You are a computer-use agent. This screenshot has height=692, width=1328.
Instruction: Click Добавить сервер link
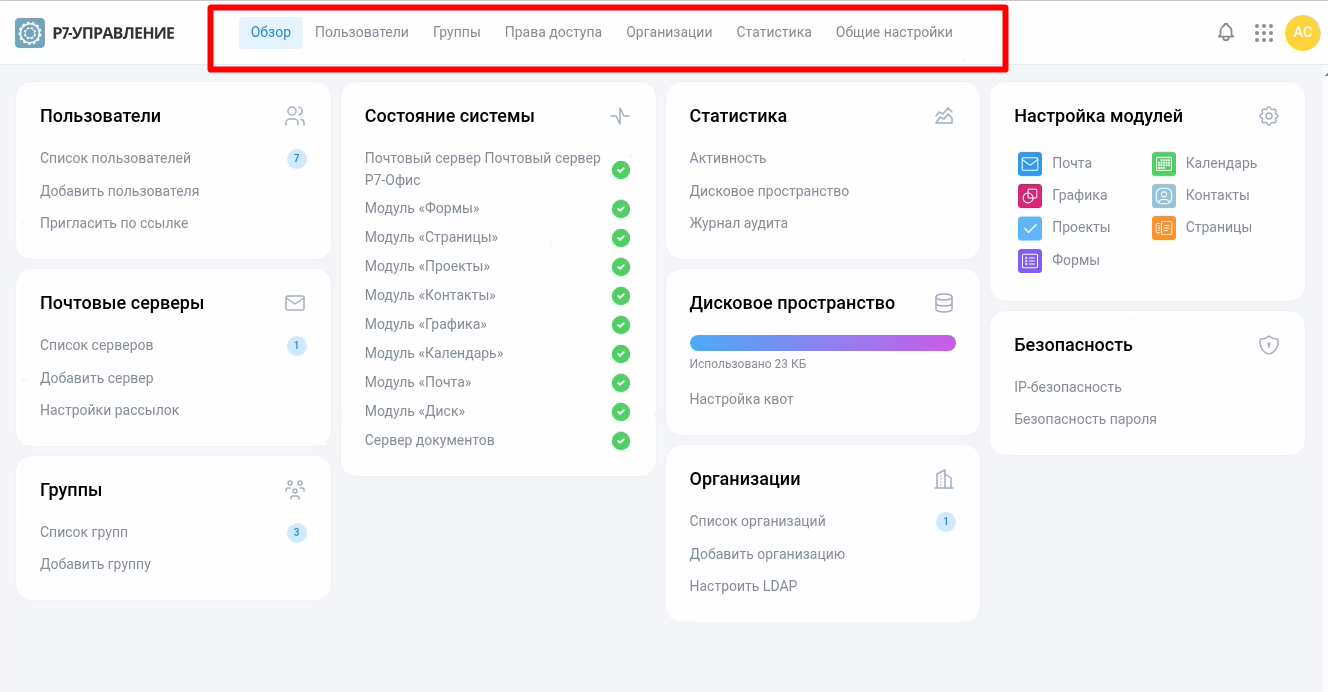pyautogui.click(x=97, y=378)
